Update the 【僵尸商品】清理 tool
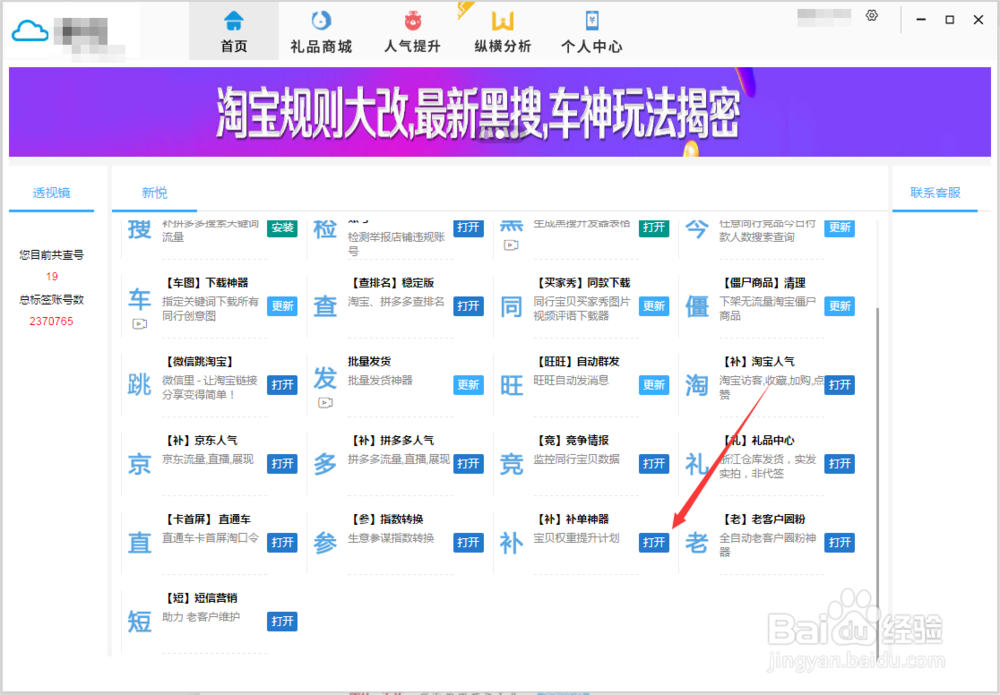 pos(839,306)
